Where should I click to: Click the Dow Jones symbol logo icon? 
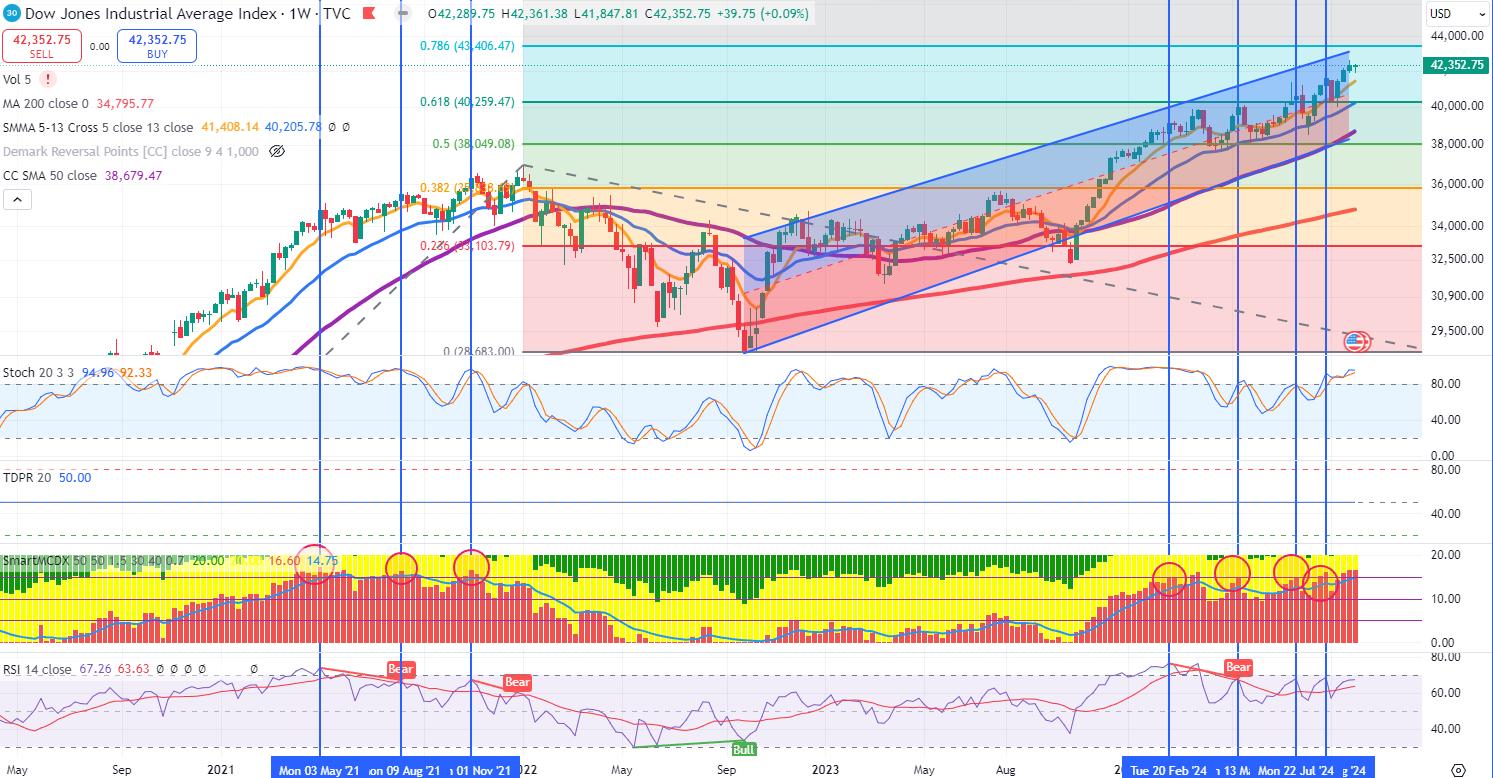pos(10,14)
